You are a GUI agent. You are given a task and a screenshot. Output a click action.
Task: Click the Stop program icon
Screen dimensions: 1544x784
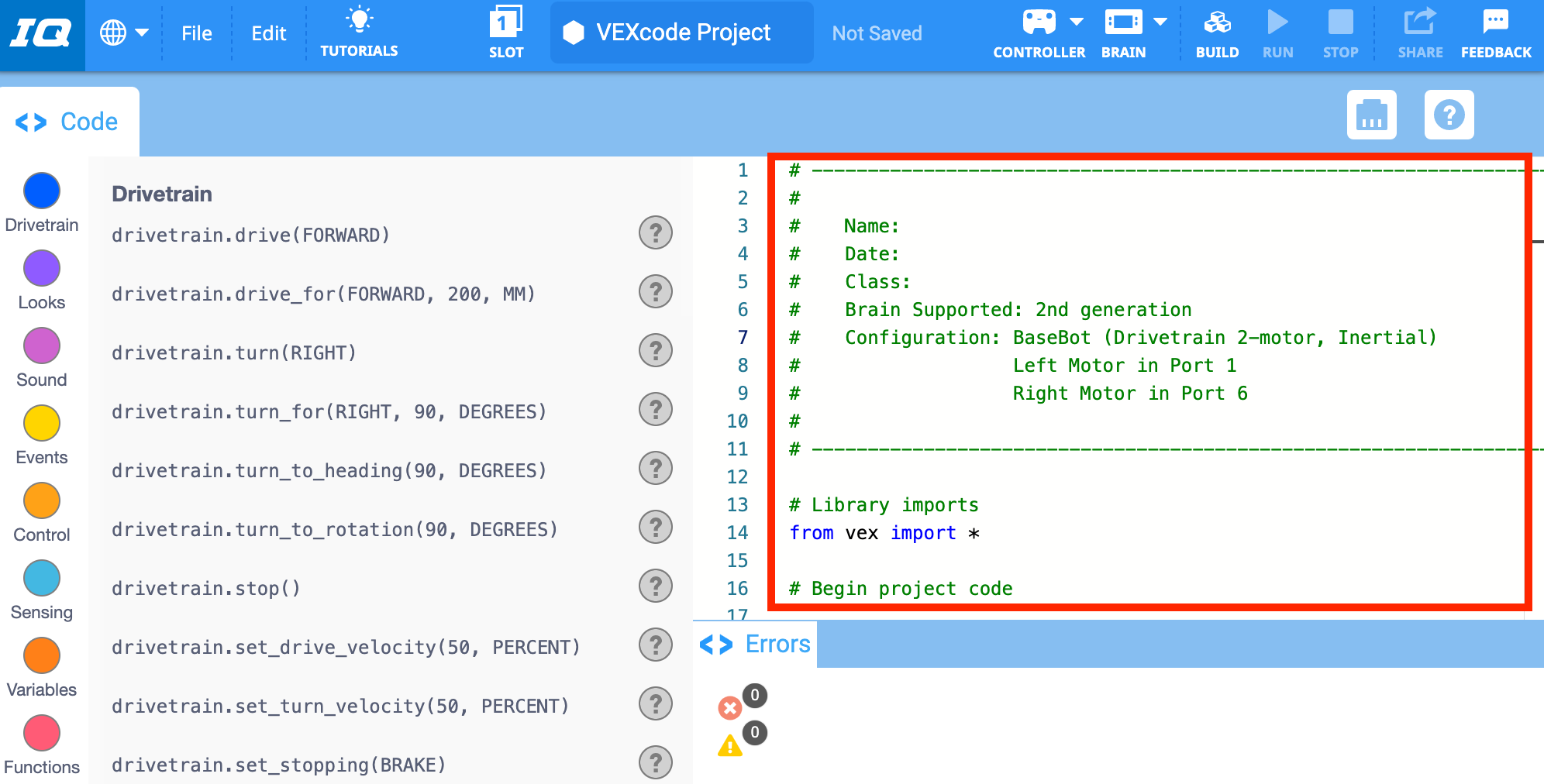tap(1340, 33)
